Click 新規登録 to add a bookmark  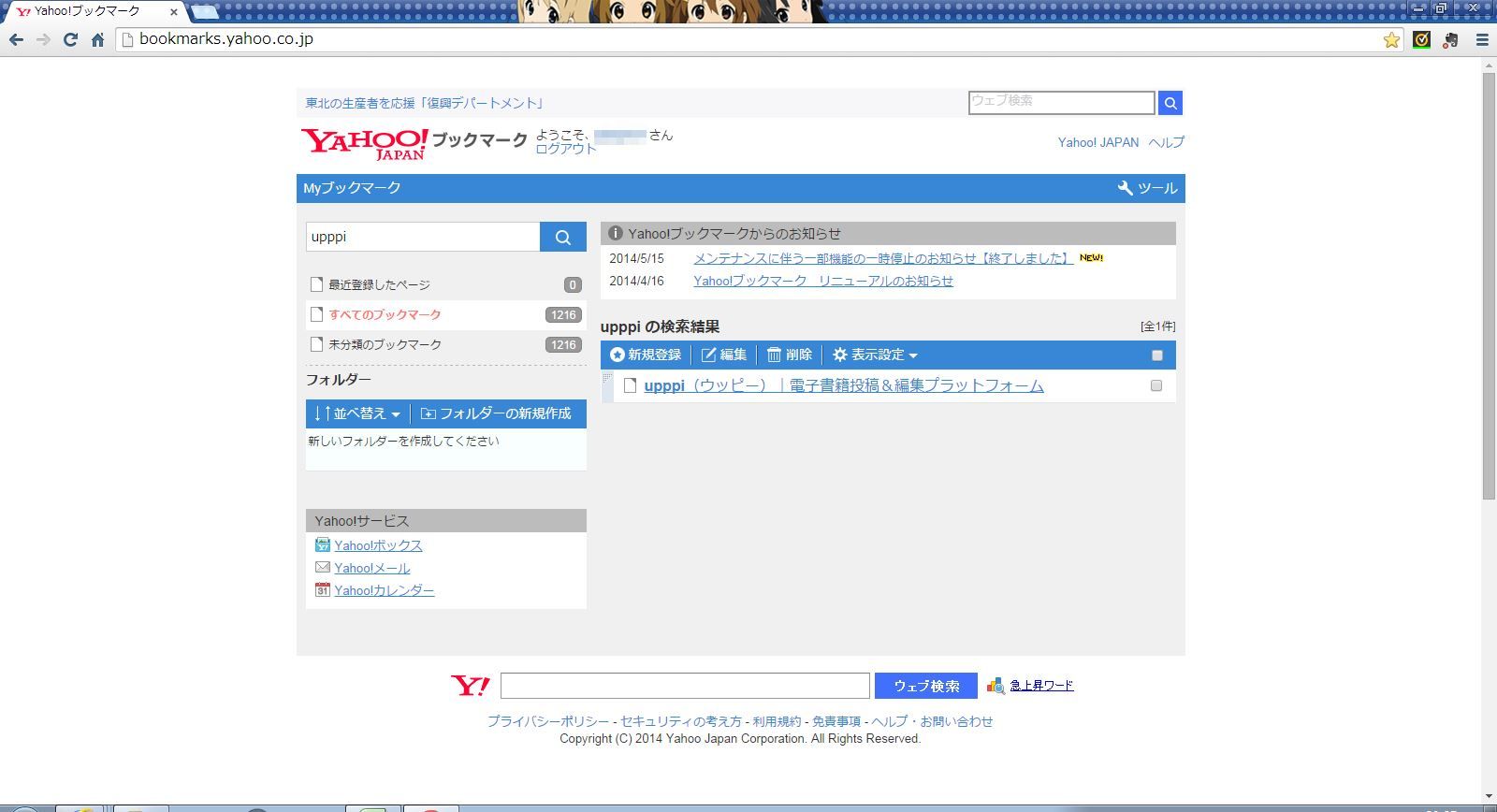click(646, 355)
